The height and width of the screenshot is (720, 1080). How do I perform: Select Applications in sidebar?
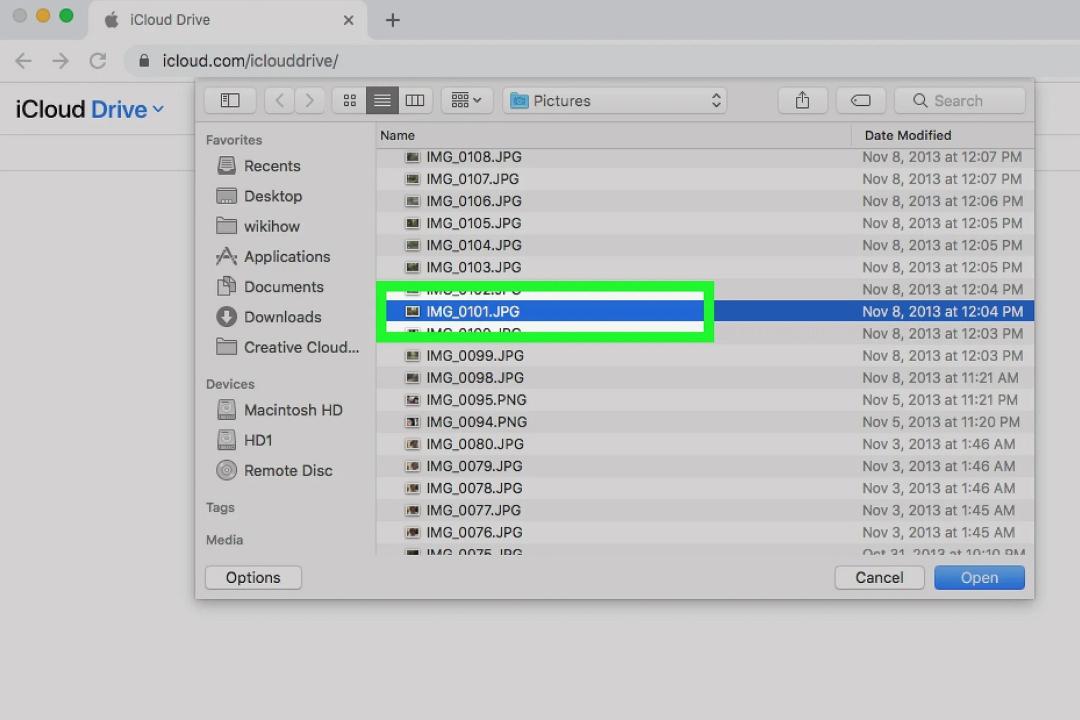click(273, 257)
